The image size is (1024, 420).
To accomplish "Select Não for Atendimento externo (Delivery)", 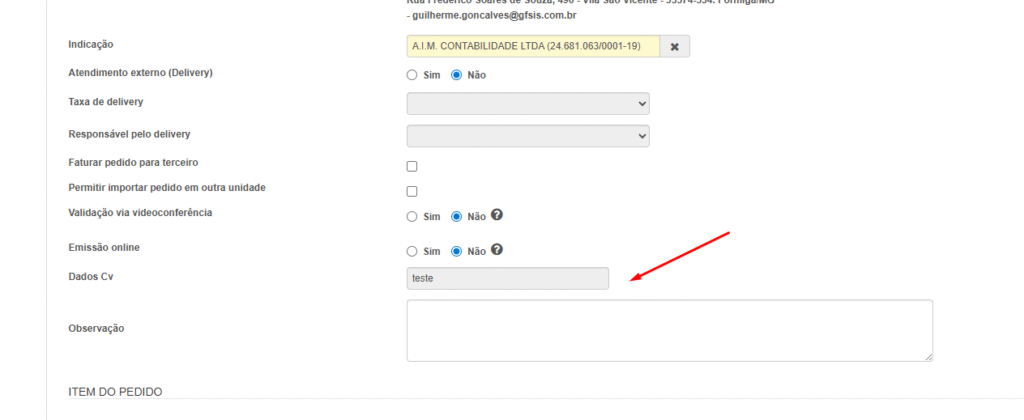I will tap(457, 75).
